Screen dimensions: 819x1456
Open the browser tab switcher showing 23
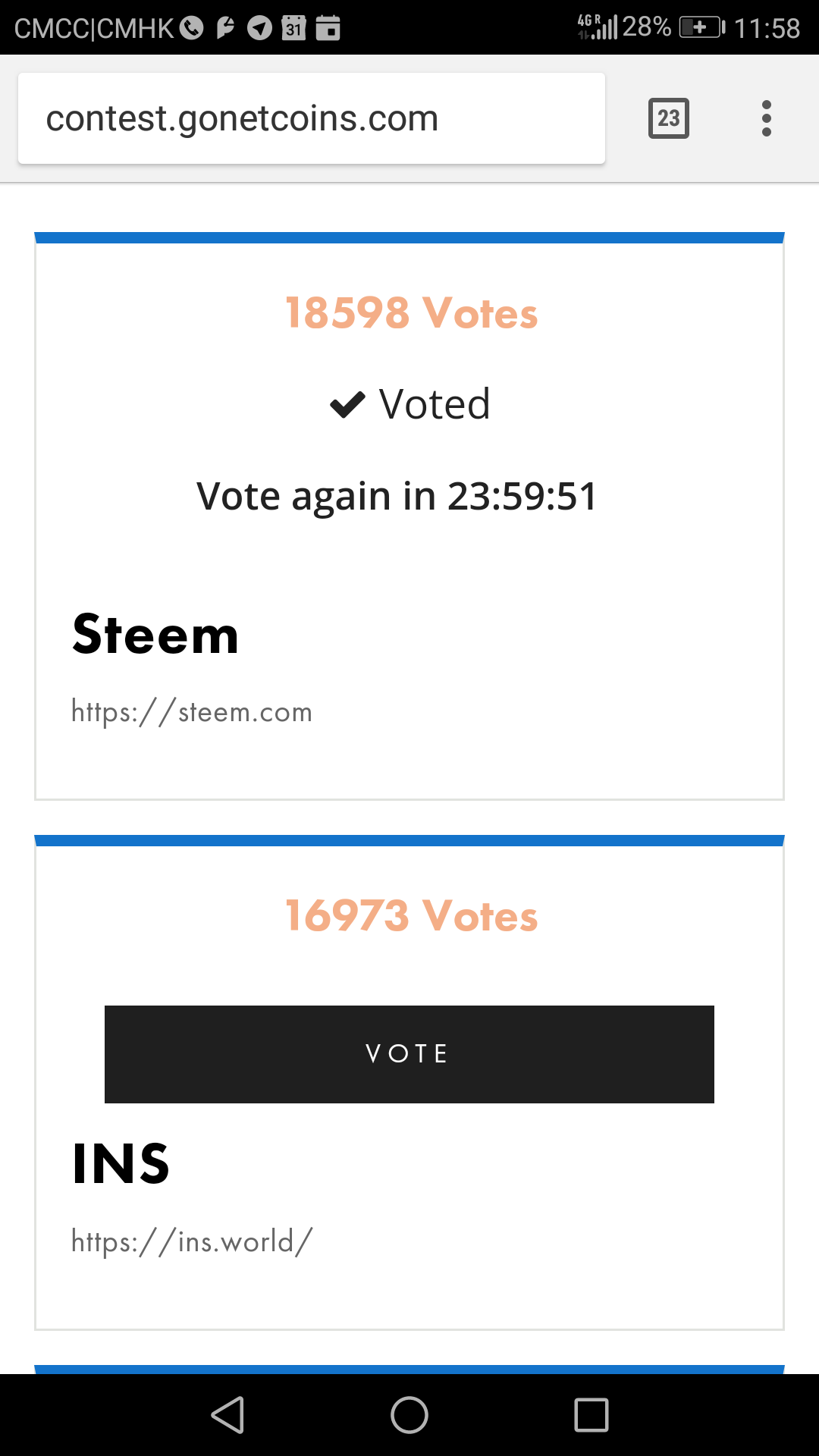668,118
